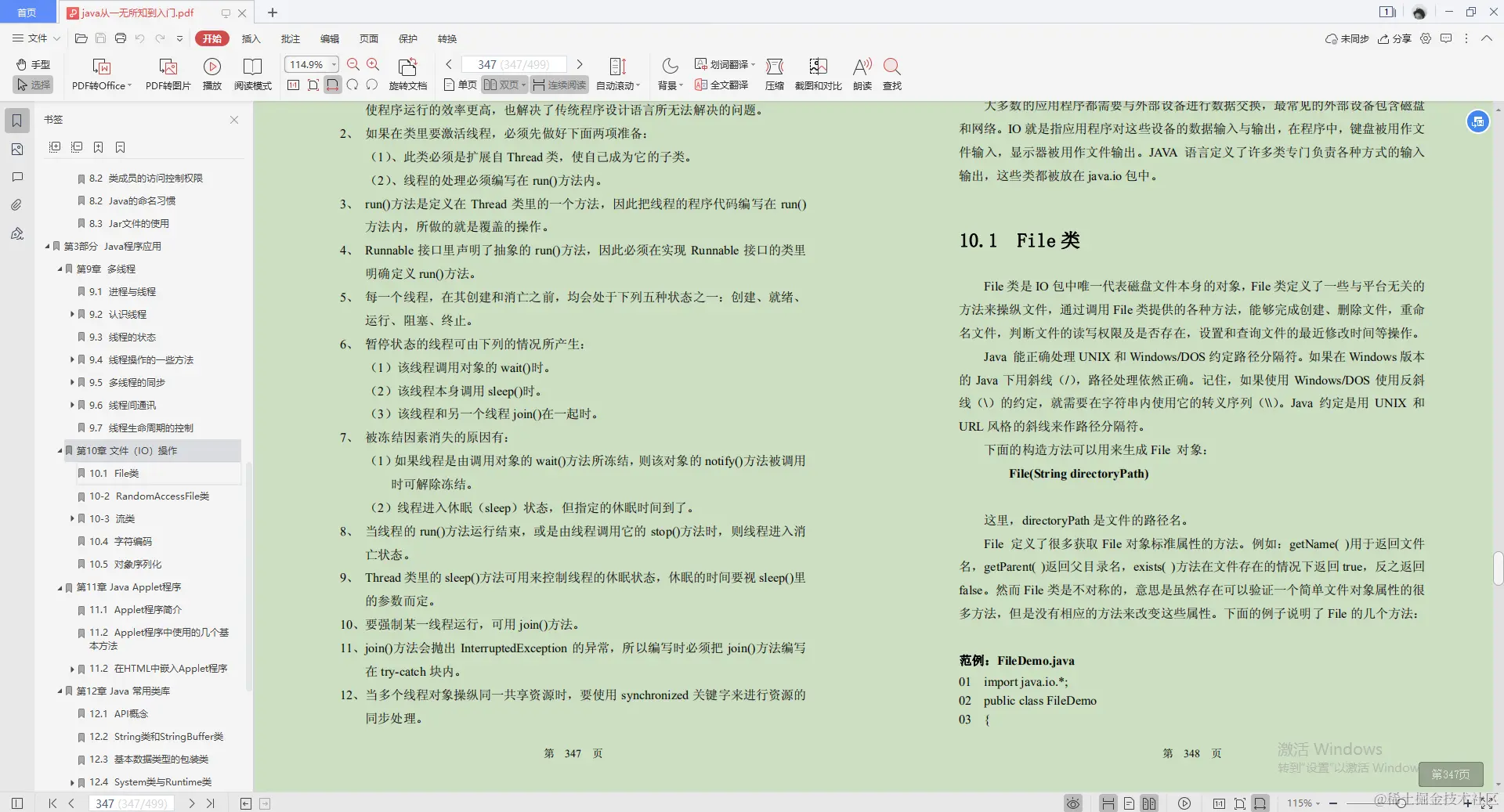This screenshot has width=1504, height=812.
Task: Collapse the 第10章 文件(IO)操作 bookmark node
Action: 59,450
